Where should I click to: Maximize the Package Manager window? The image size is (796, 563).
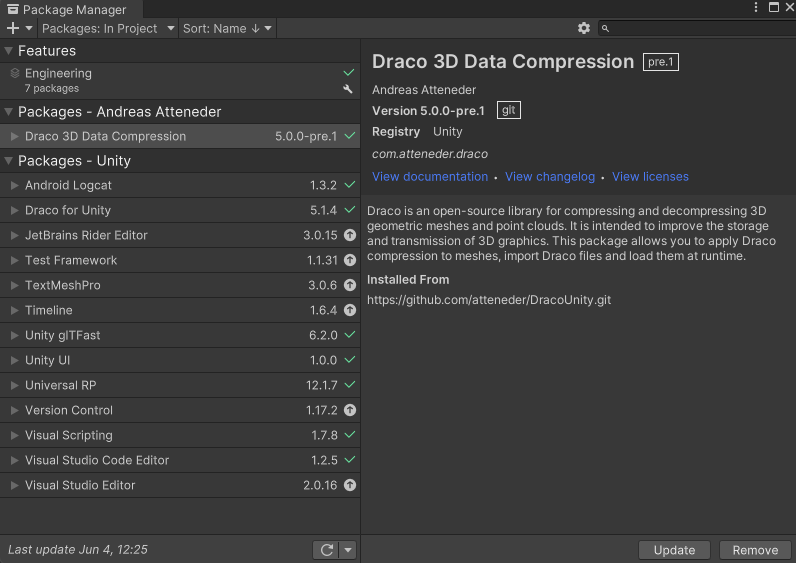pyautogui.click(x=774, y=7)
